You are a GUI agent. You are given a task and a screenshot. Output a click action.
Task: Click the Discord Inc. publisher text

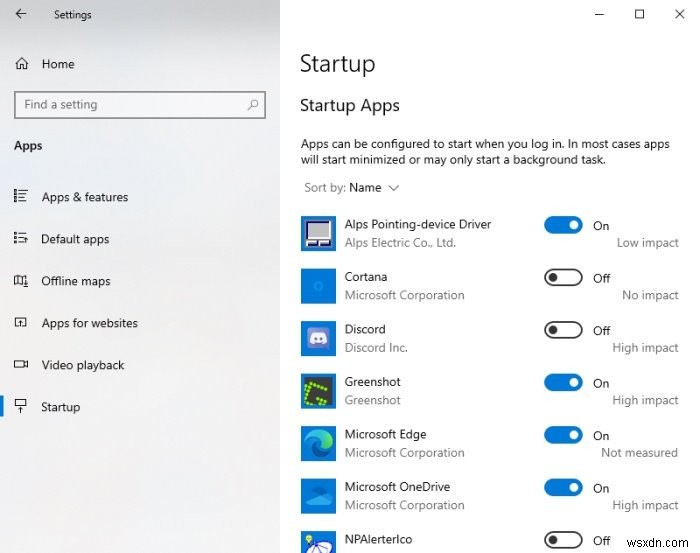coord(376,348)
